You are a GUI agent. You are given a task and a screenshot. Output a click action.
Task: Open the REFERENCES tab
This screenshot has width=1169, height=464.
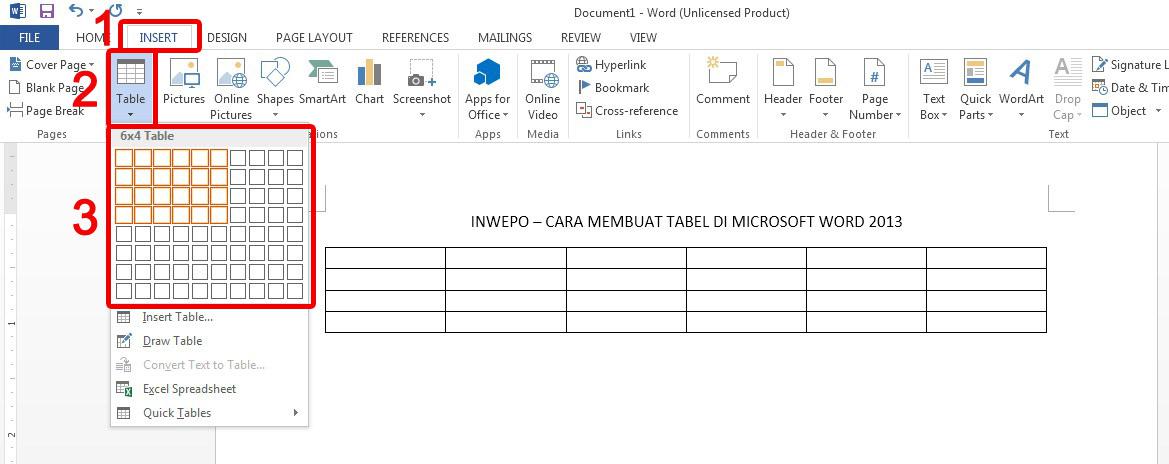[415, 37]
